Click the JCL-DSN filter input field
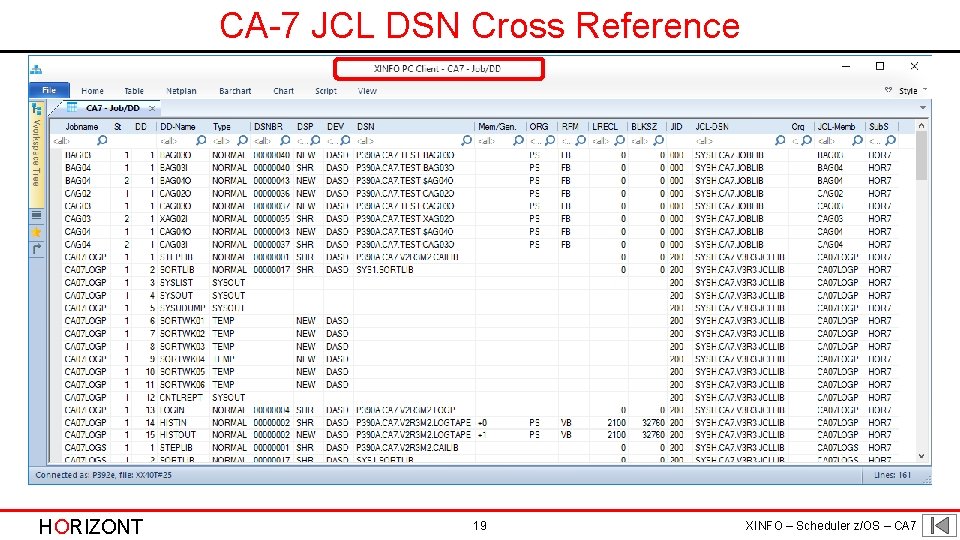This screenshot has width=960, height=540. pos(733,141)
